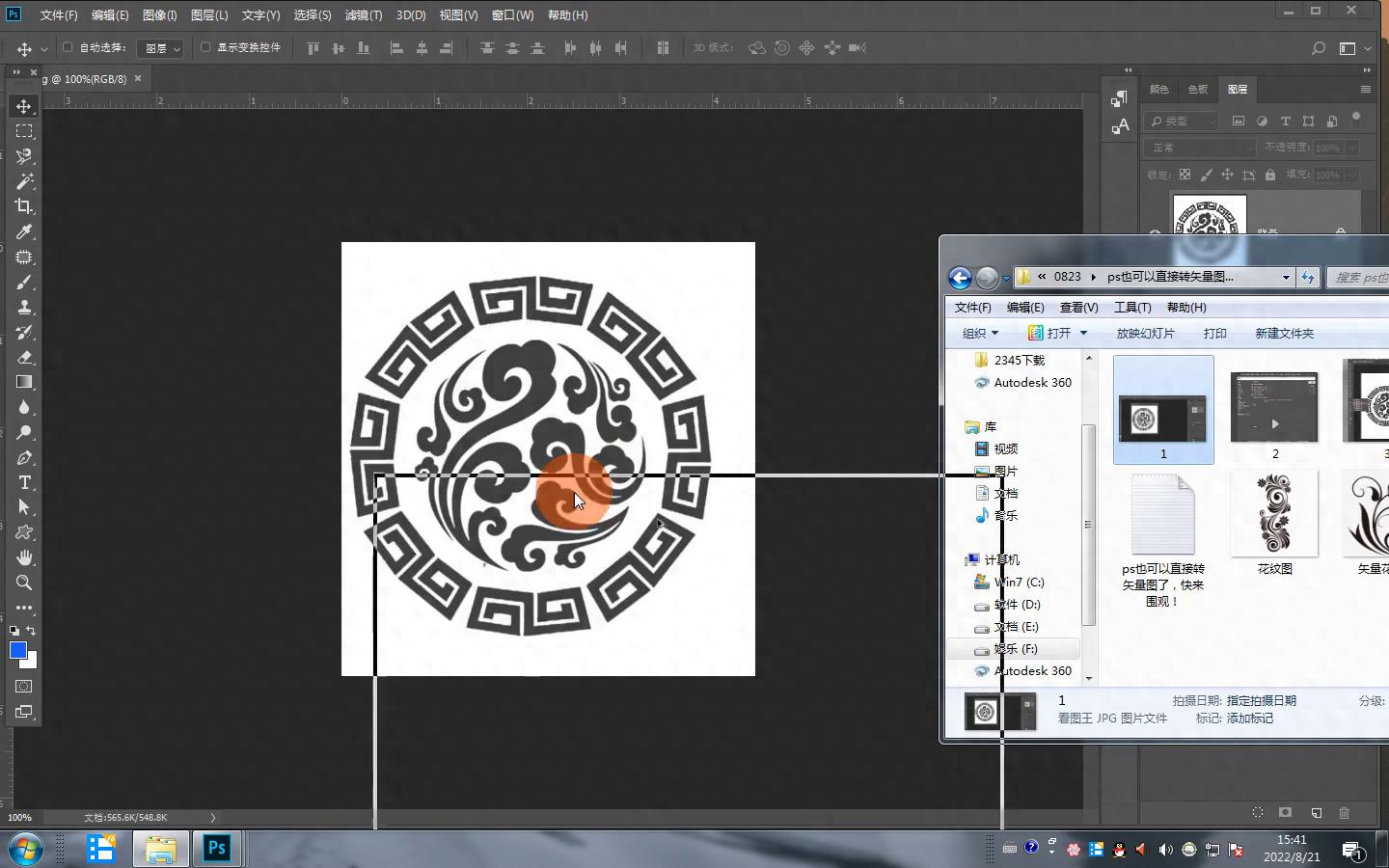Viewport: 1389px width, 868px height.
Task: Switch to the 色板 panel tab
Action: pyautogui.click(x=1198, y=89)
